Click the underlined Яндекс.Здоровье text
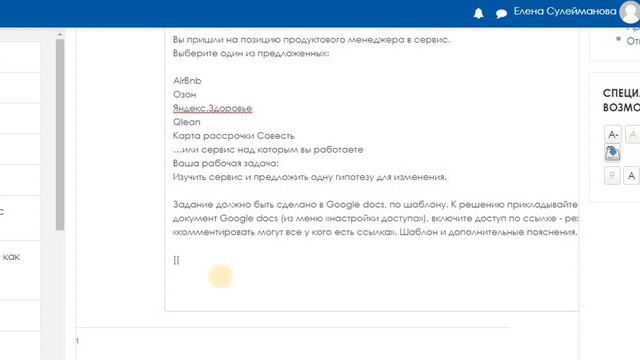The width and height of the screenshot is (640, 360). tap(212, 109)
